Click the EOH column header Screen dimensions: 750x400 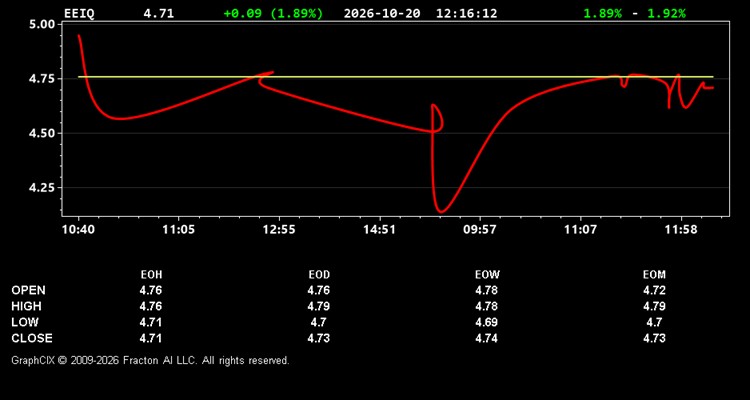click(151, 275)
